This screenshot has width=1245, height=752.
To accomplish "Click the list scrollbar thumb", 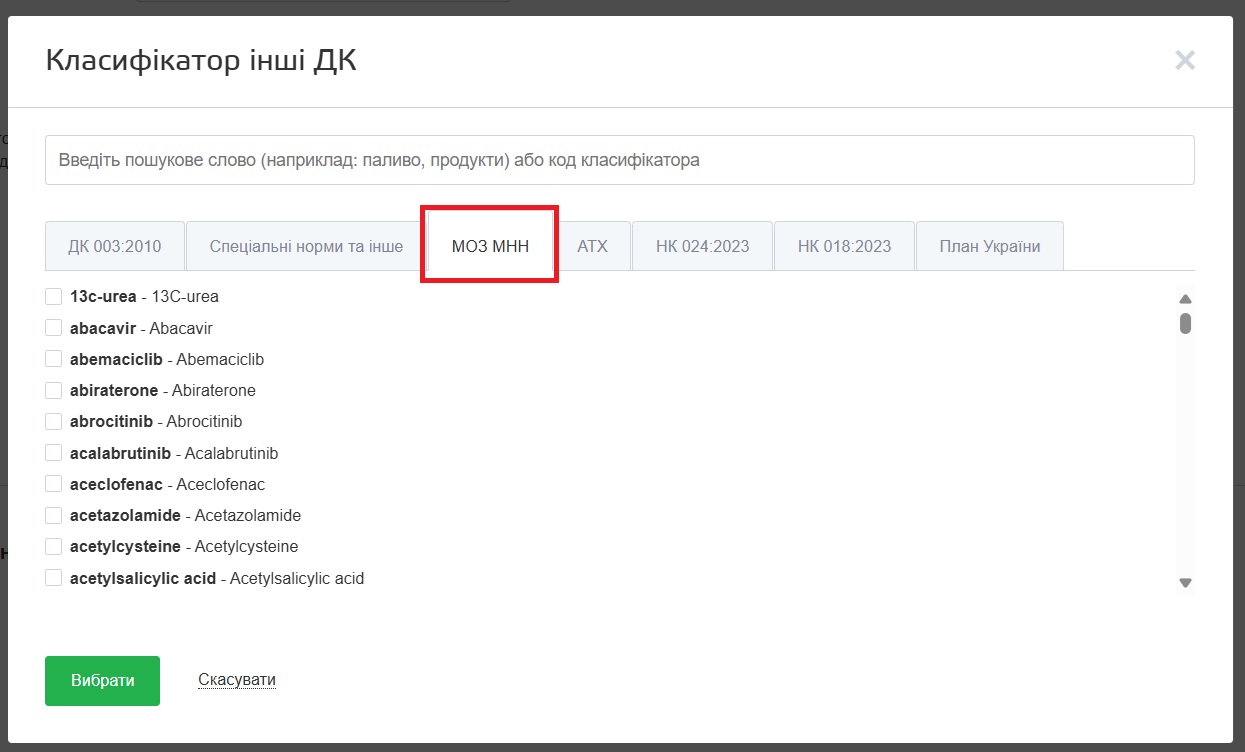I will tap(1185, 323).
